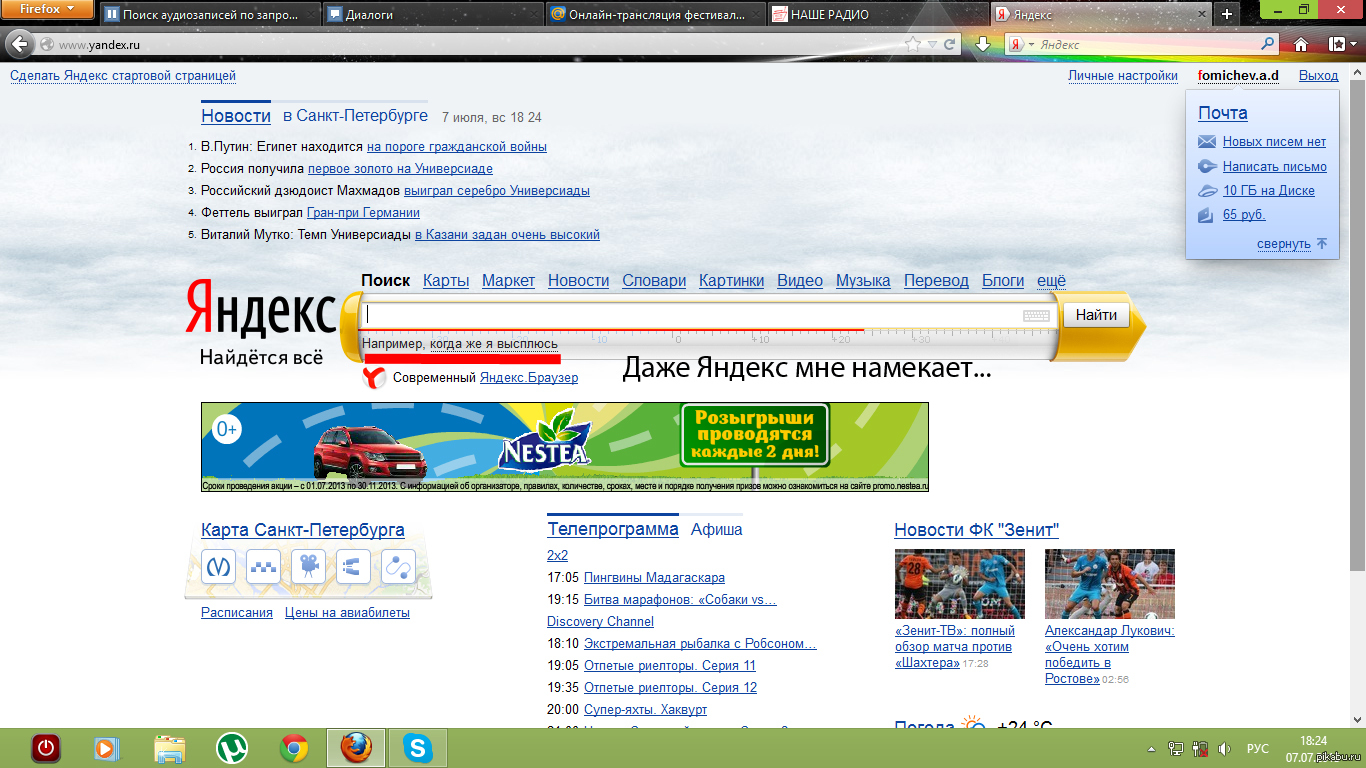Open uTorrent from the taskbar

(x=232, y=748)
